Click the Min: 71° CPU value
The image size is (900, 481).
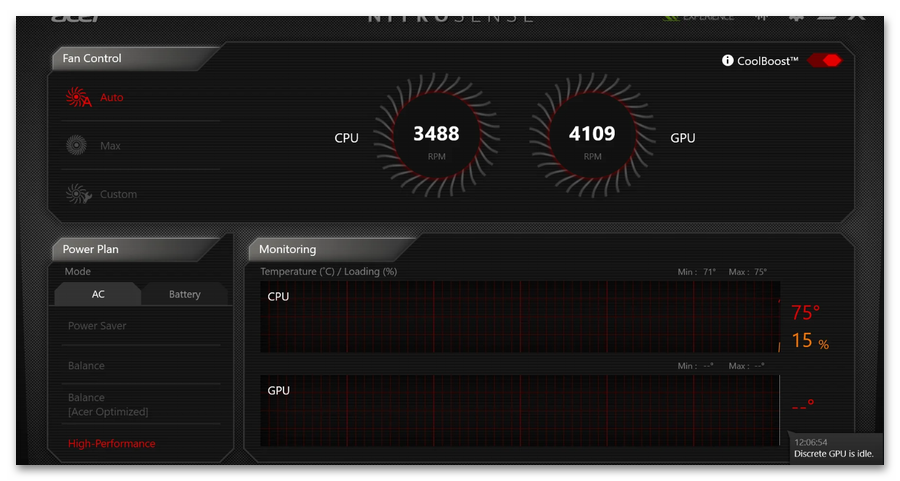[x=696, y=271]
